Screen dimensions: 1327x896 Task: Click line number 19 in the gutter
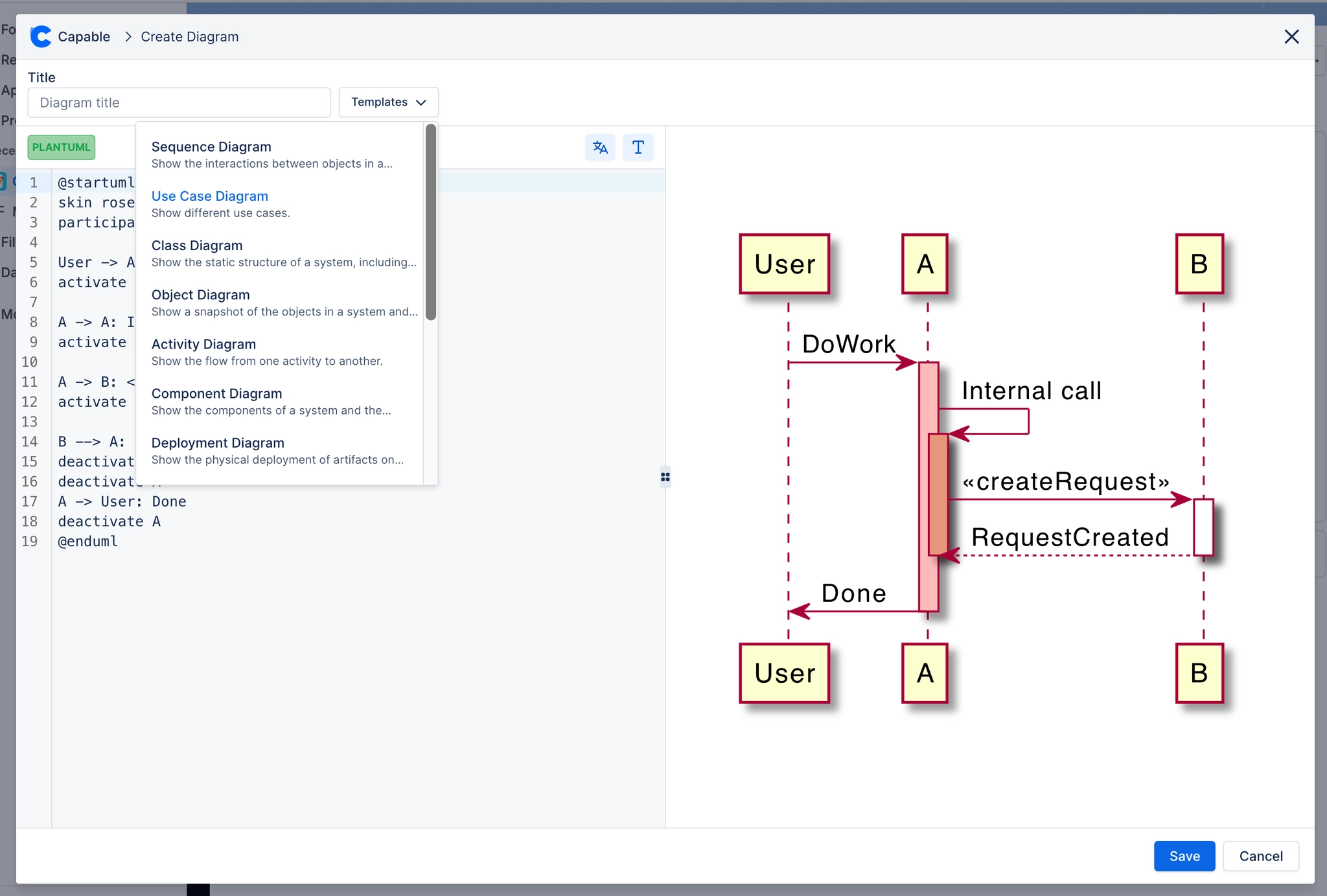[x=30, y=542]
